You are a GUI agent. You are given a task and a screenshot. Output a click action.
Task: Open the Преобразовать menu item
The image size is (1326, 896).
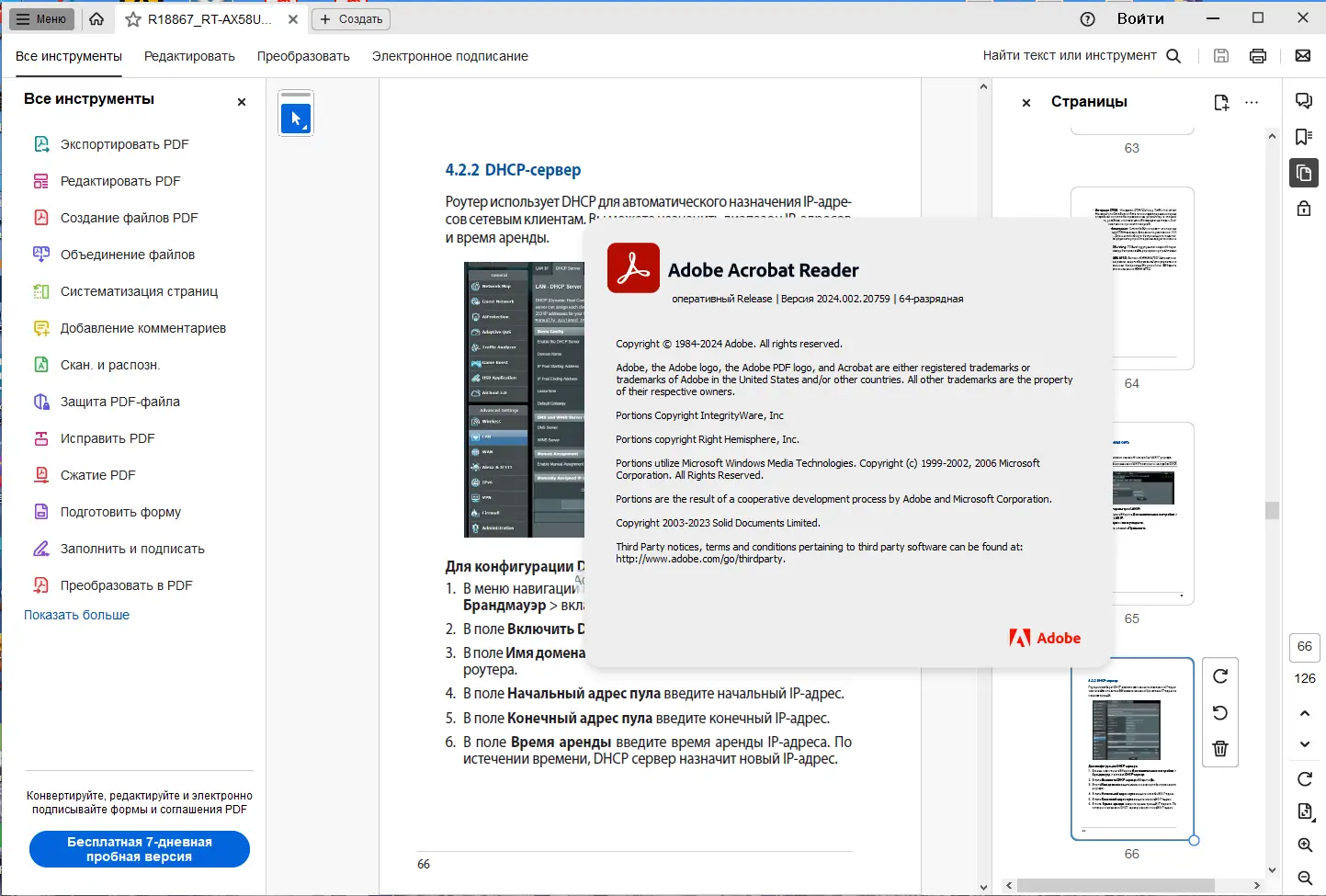pyautogui.click(x=303, y=56)
